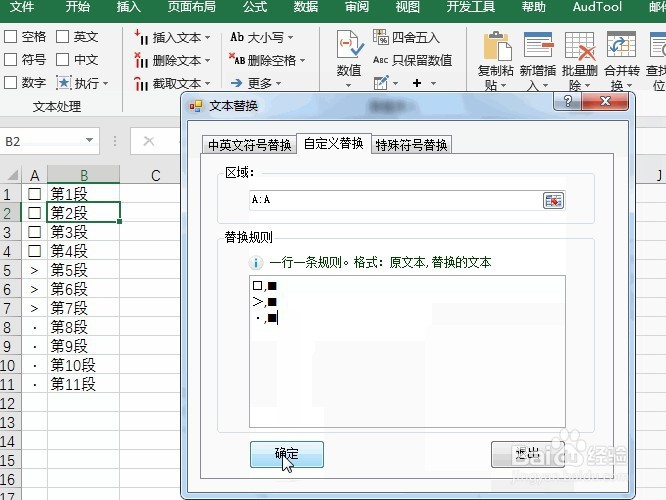The width and height of the screenshot is (666, 500).
Task: Open the 文件 ribbon tab
Action: point(22,7)
